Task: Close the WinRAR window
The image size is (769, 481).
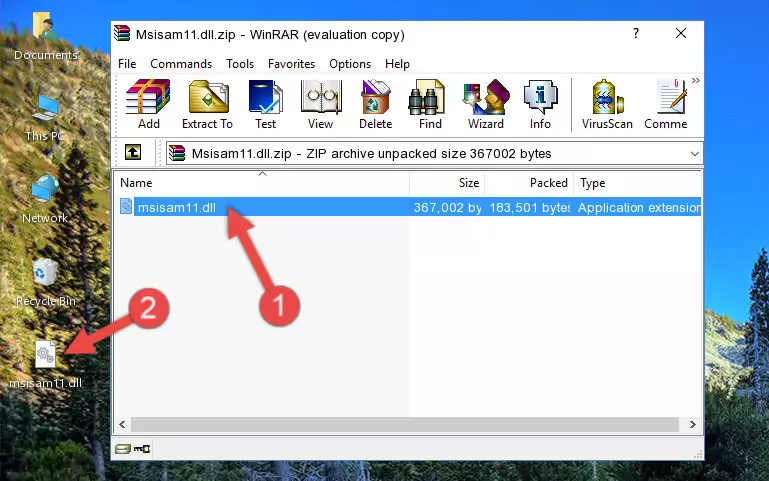Action: (x=681, y=33)
